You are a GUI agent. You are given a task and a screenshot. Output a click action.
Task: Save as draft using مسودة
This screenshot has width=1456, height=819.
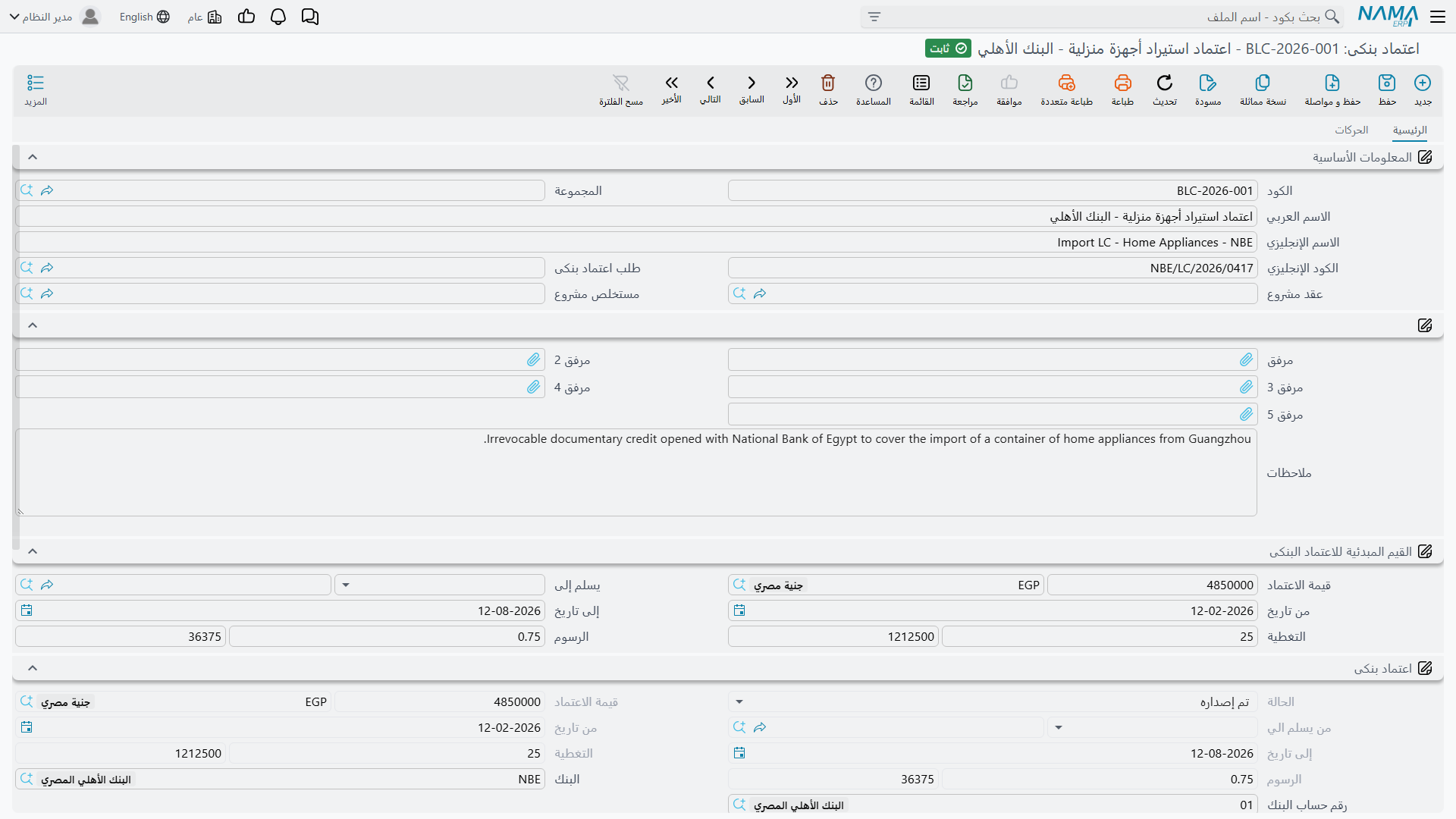coord(1208,89)
